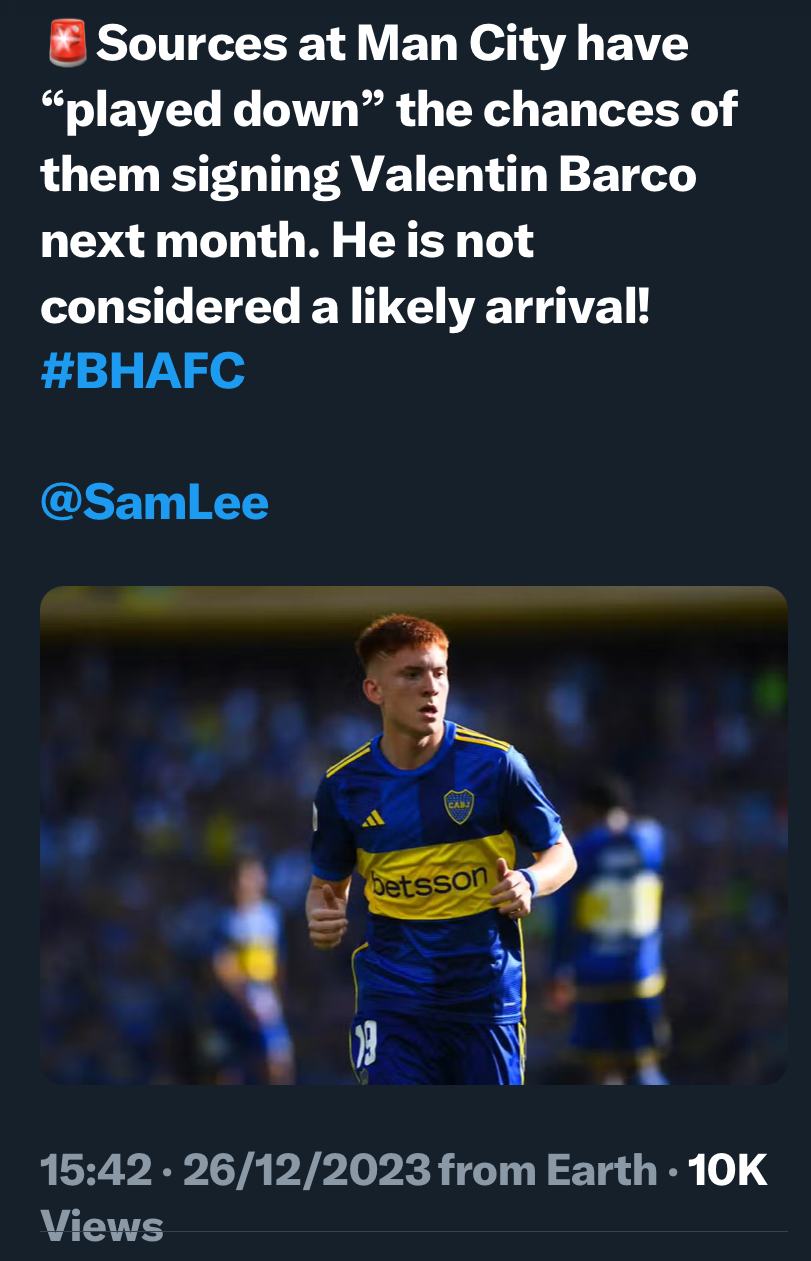This screenshot has height=1261, width=811.
Task: Click the 15:42 timestamp
Action: tap(97, 1170)
